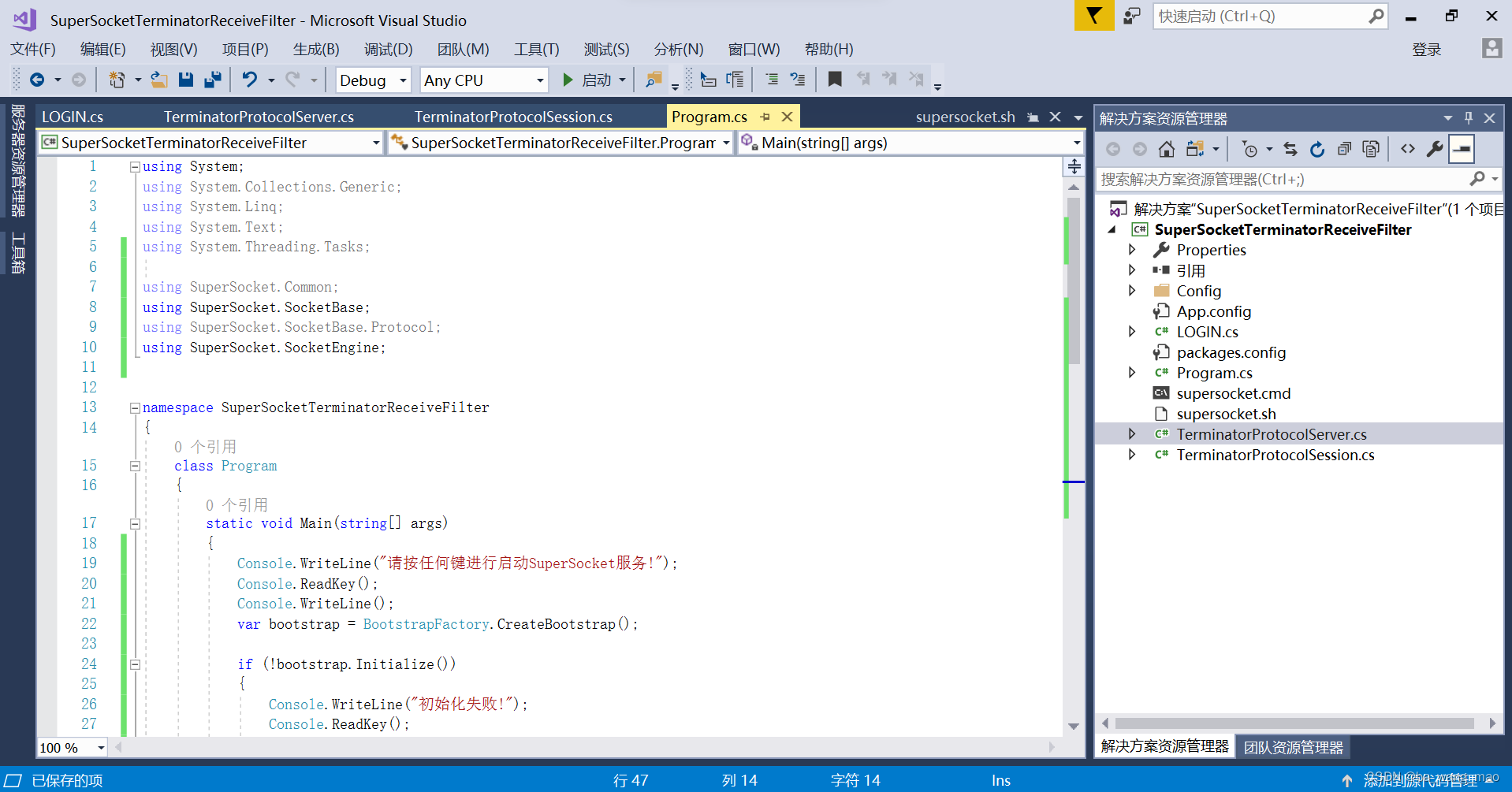Select supersocket.cmd in Solution Explorer
The image size is (1512, 792).
tap(1233, 393)
